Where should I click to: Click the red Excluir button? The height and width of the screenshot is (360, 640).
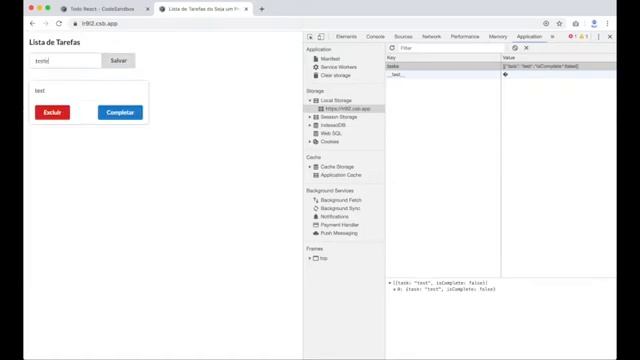[x=52, y=112]
